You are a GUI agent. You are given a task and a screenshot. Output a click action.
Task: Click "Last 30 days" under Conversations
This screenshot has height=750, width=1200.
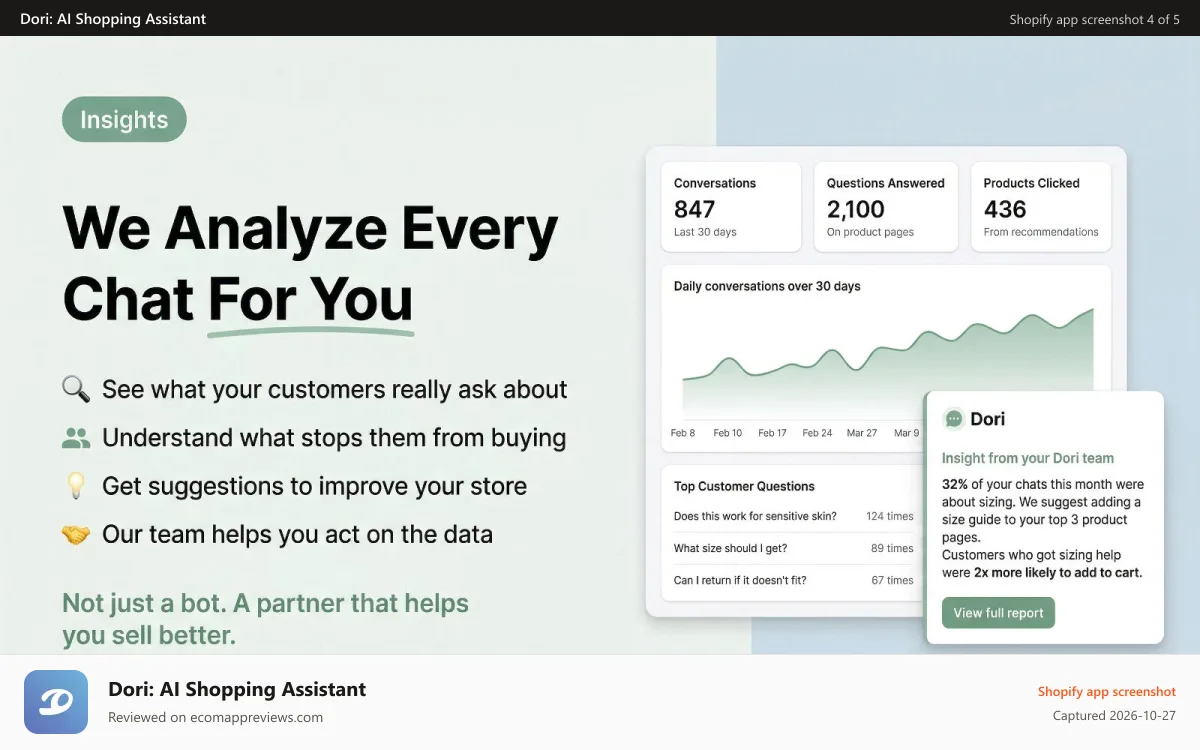(705, 232)
